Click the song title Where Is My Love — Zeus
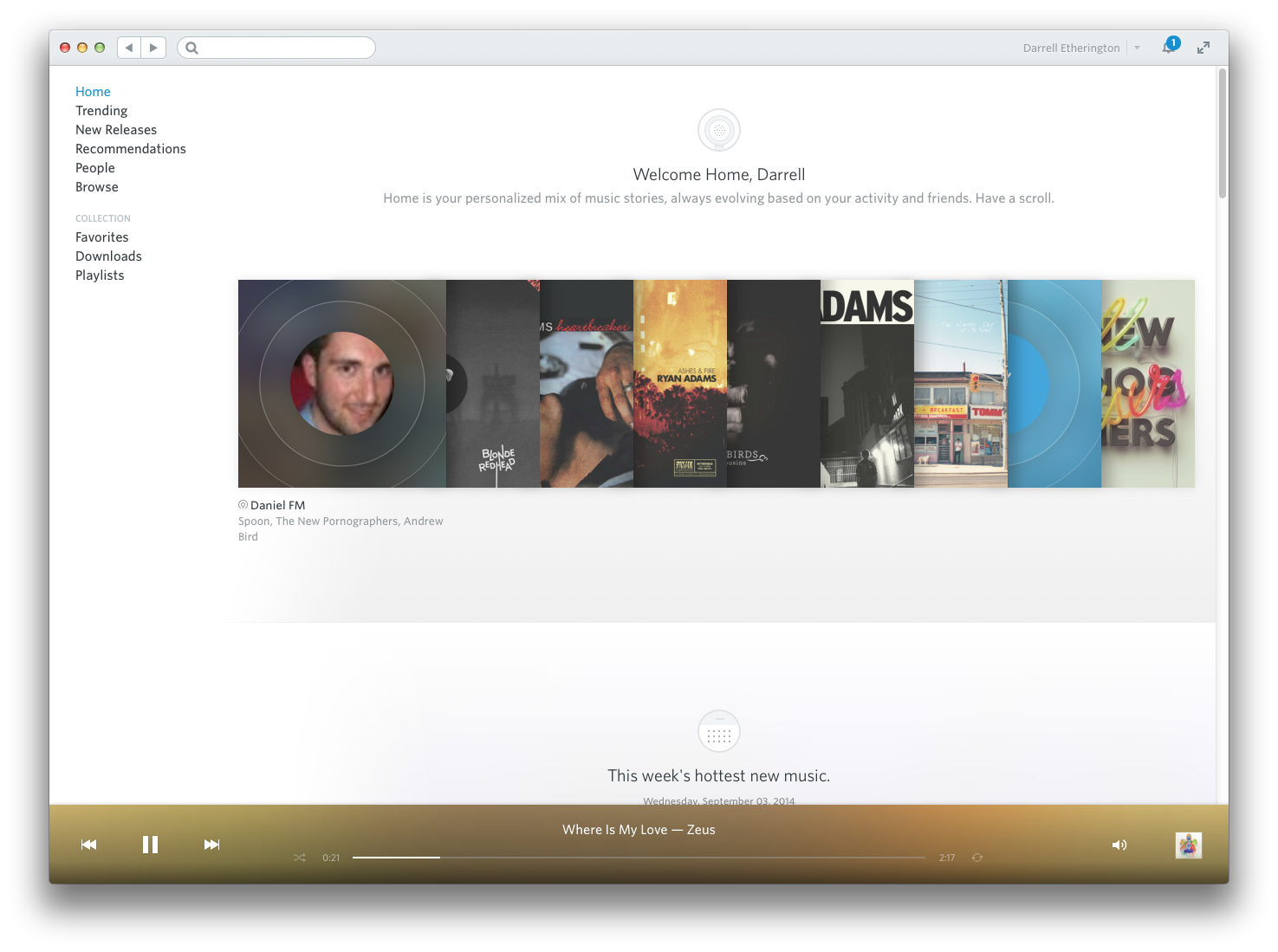The image size is (1278, 952). click(x=639, y=830)
